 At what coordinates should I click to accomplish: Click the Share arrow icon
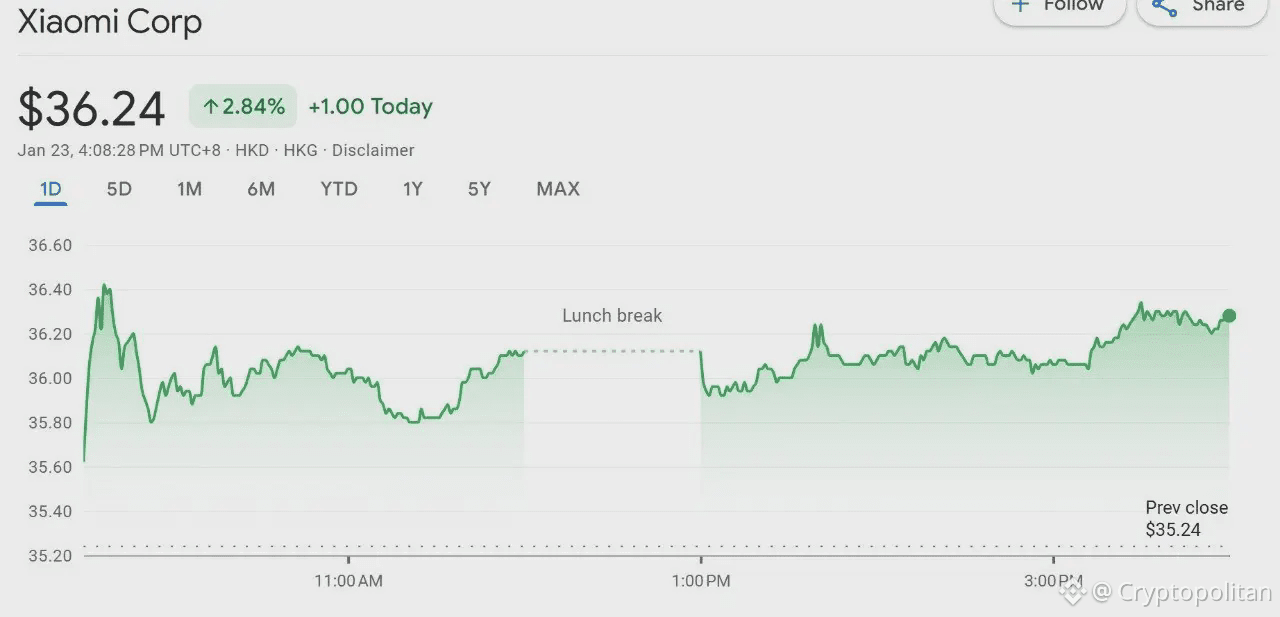click(1163, 6)
